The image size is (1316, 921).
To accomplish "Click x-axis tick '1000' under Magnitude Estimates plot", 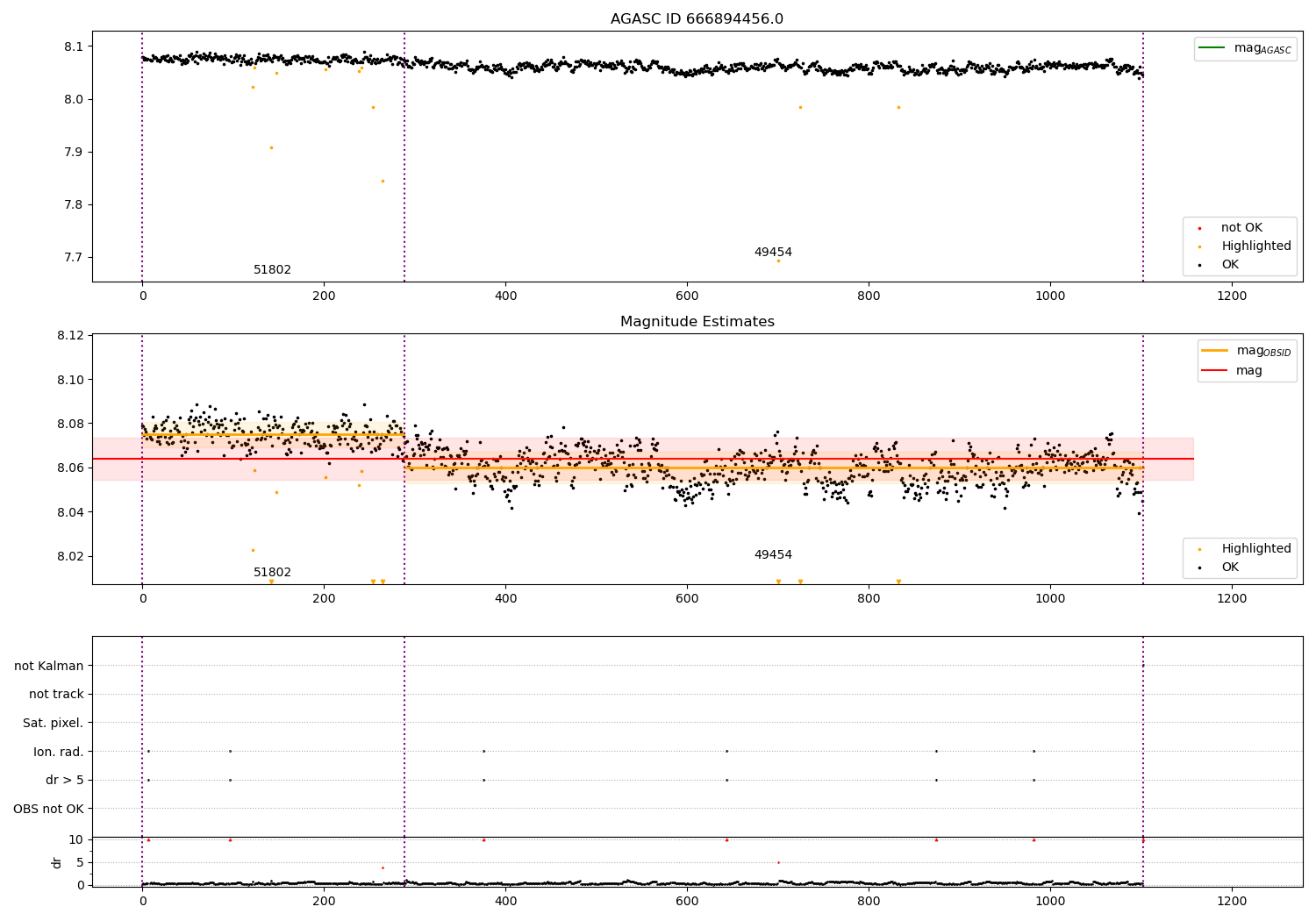I will pyautogui.click(x=1050, y=599).
